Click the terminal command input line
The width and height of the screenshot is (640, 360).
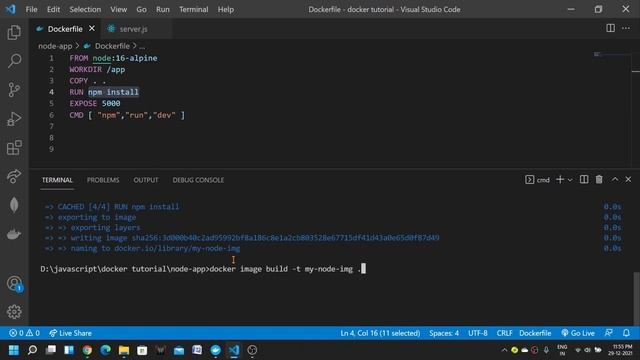click(203, 269)
